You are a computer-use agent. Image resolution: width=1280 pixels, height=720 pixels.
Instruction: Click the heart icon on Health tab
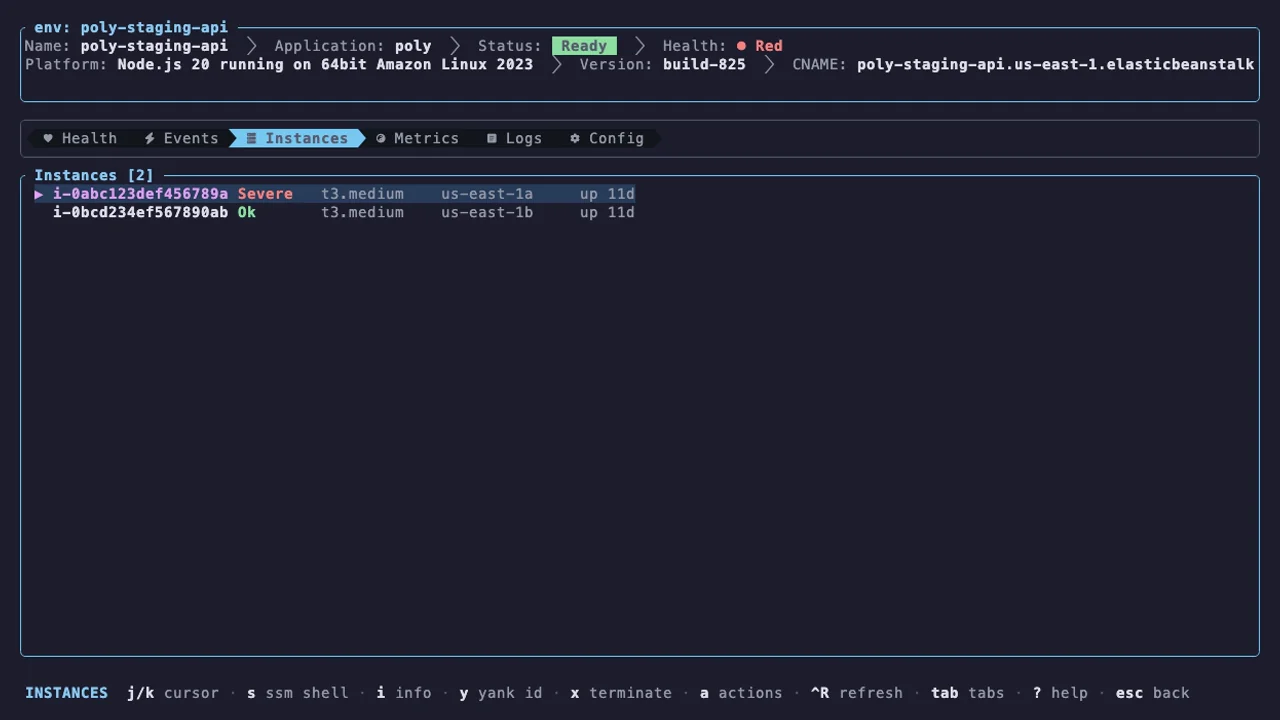pos(48,138)
